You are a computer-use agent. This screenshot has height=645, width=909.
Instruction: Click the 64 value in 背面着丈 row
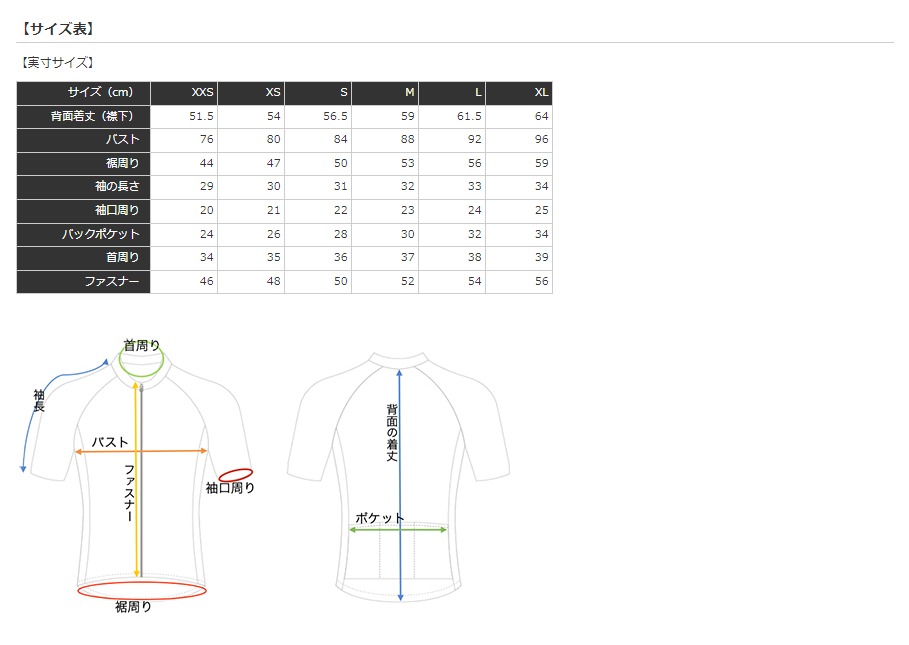point(541,116)
